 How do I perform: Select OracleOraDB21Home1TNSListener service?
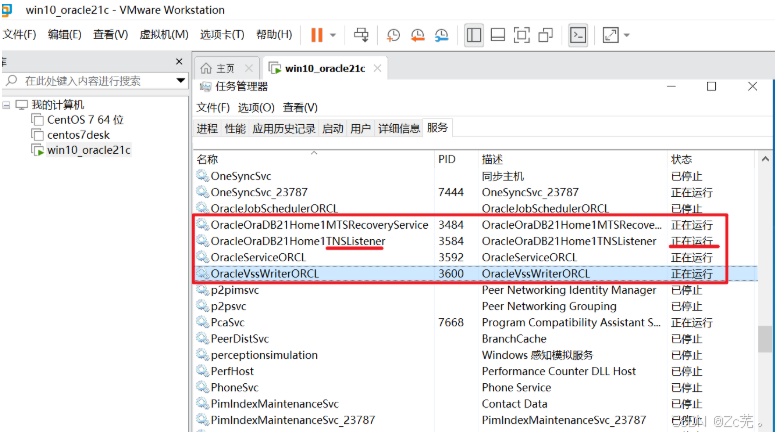point(474,241)
